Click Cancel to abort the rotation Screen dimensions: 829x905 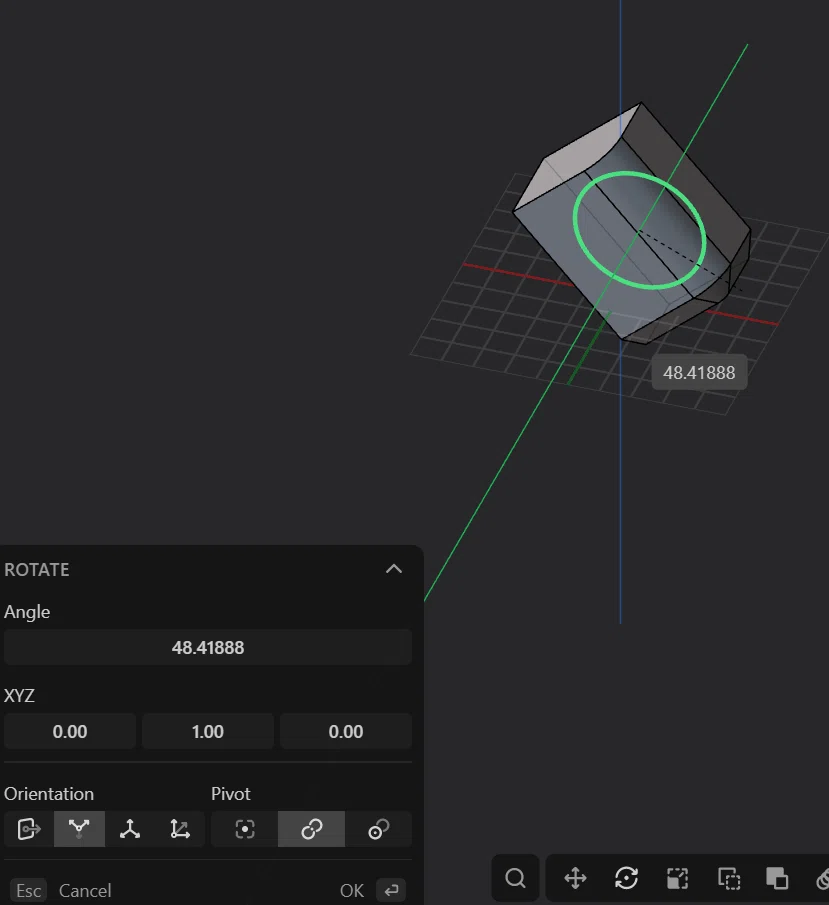tap(85, 890)
